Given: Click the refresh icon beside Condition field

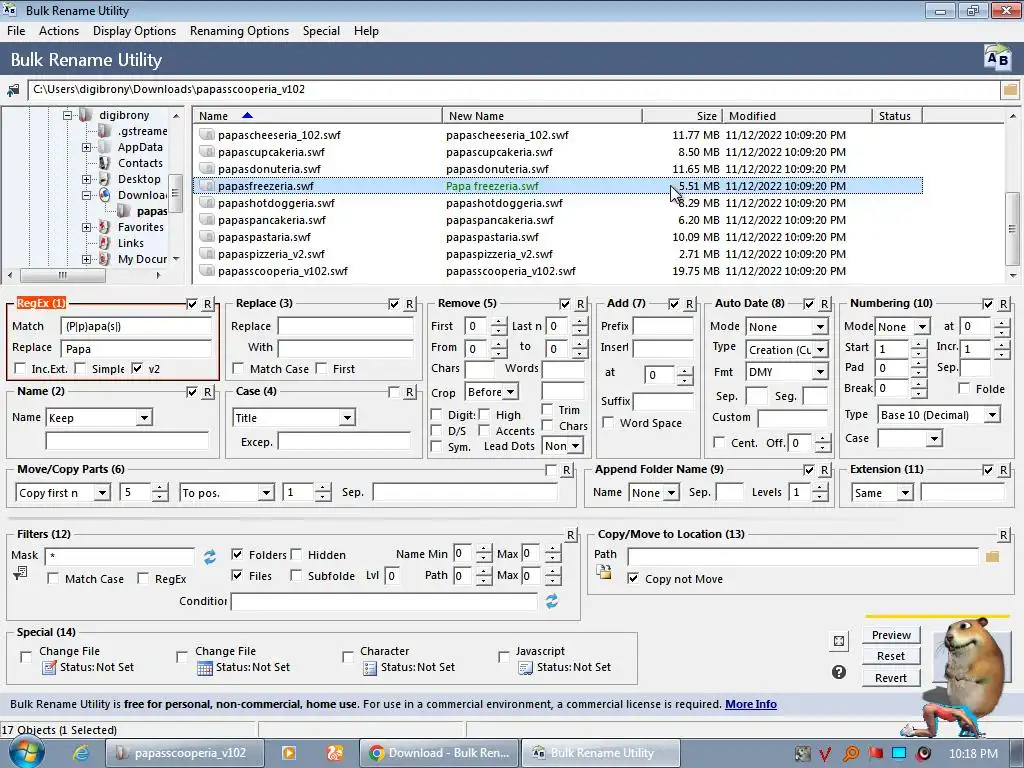Looking at the screenshot, I should click(552, 601).
